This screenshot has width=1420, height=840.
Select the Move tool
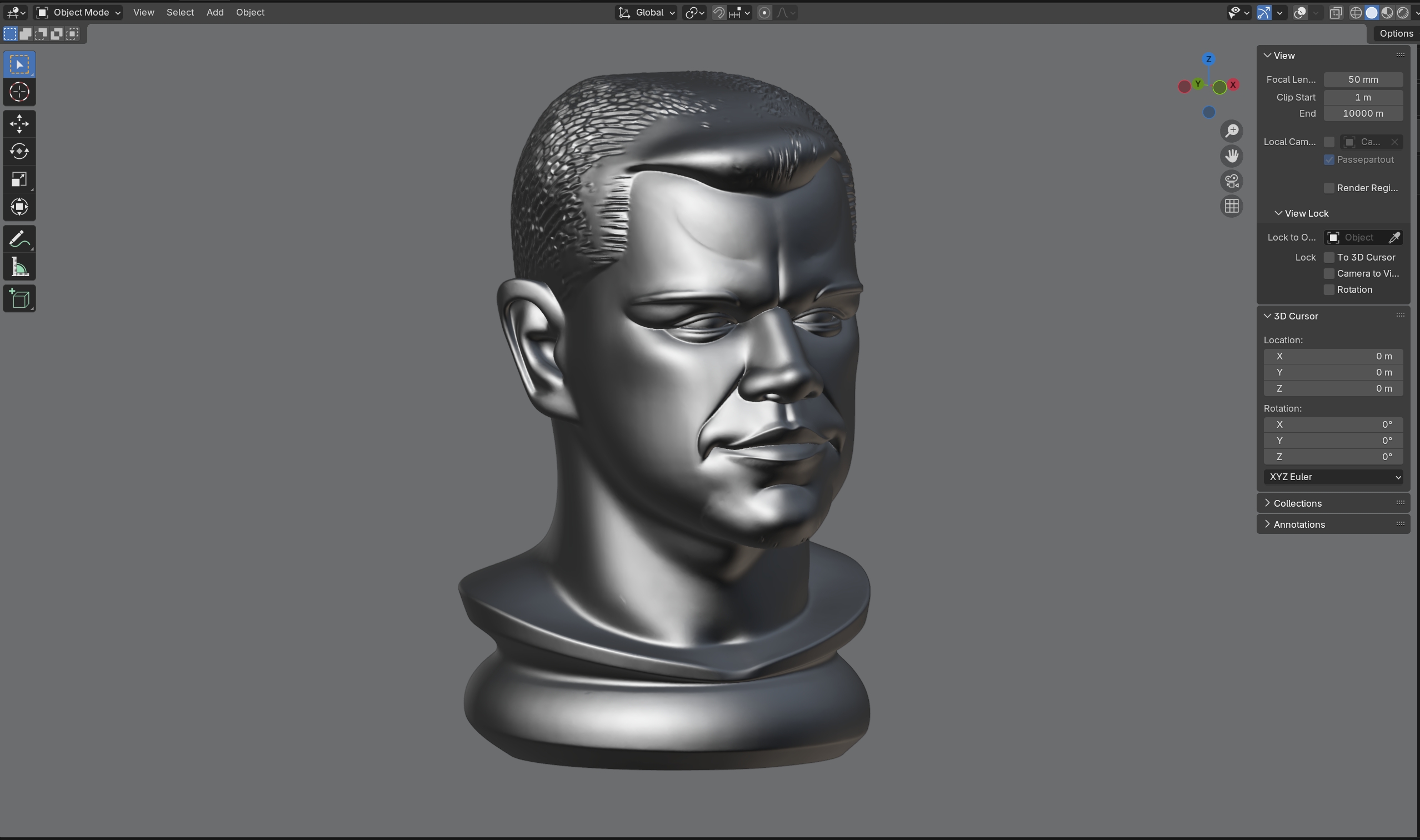click(x=19, y=124)
